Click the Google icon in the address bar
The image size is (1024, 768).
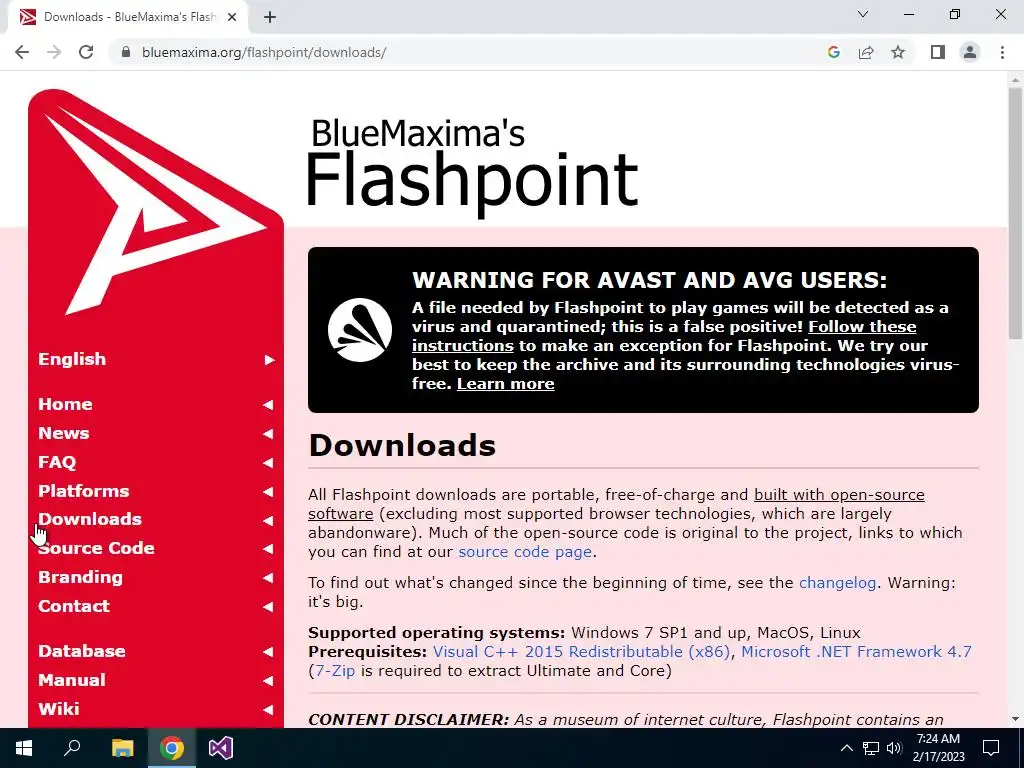click(833, 52)
